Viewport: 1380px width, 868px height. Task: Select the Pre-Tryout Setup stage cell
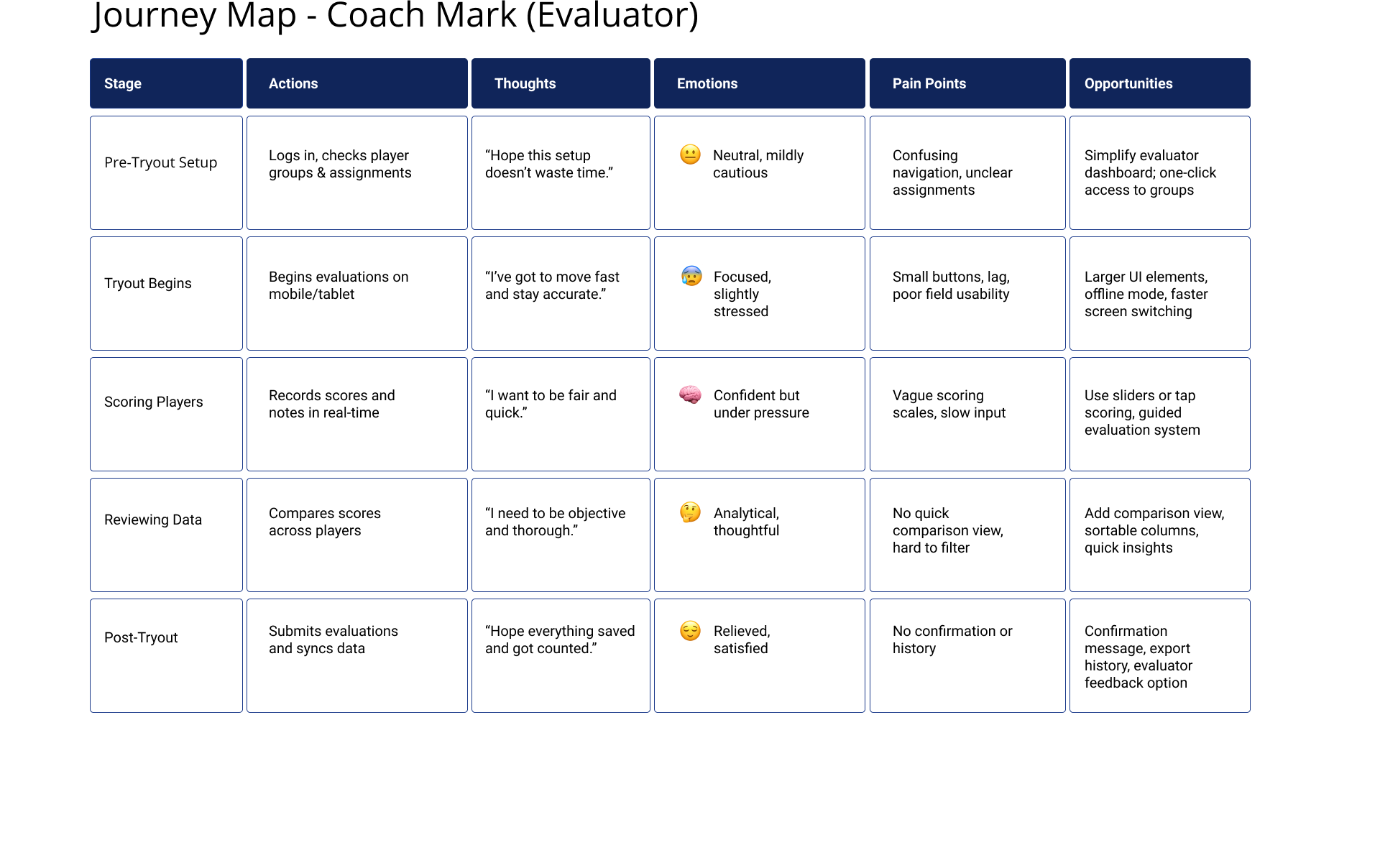coord(166,172)
